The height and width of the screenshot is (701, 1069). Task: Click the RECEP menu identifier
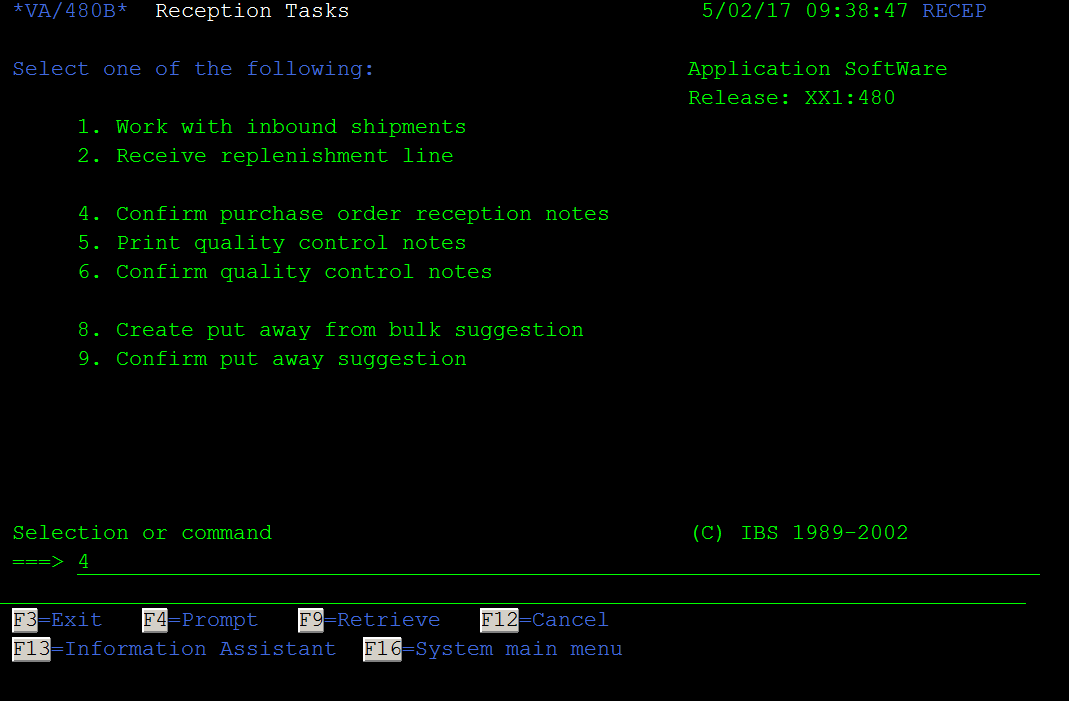[954, 11]
